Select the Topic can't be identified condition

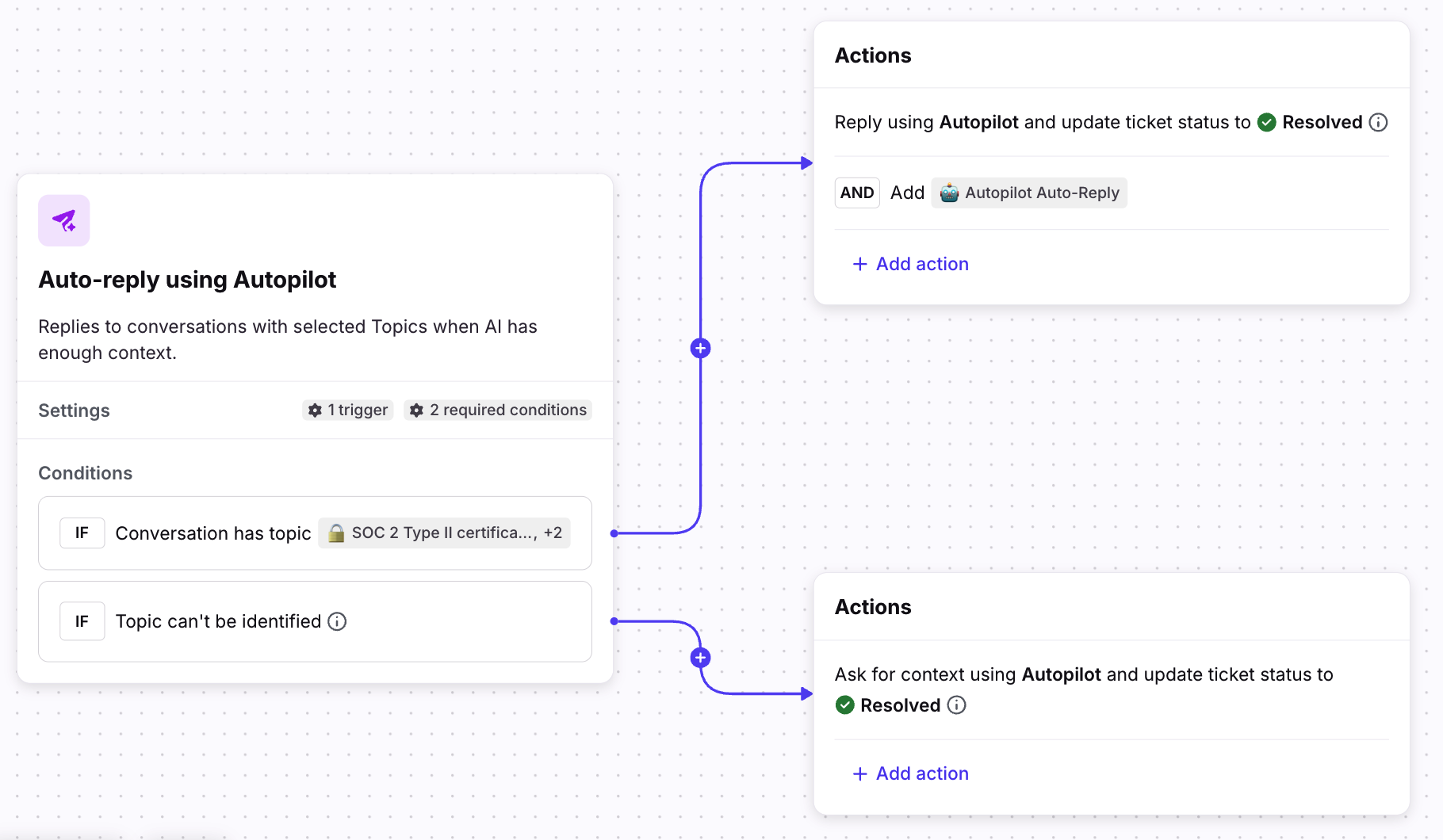click(x=218, y=621)
